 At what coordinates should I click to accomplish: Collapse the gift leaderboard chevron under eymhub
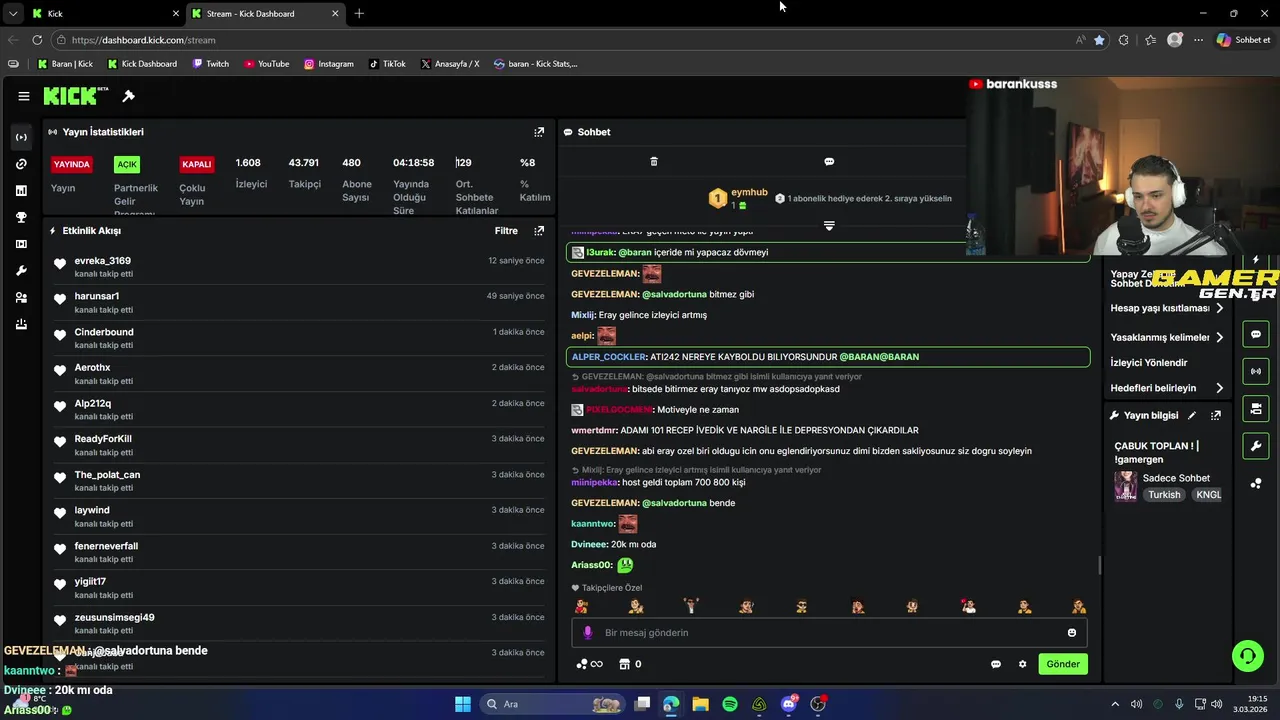pyautogui.click(x=829, y=226)
